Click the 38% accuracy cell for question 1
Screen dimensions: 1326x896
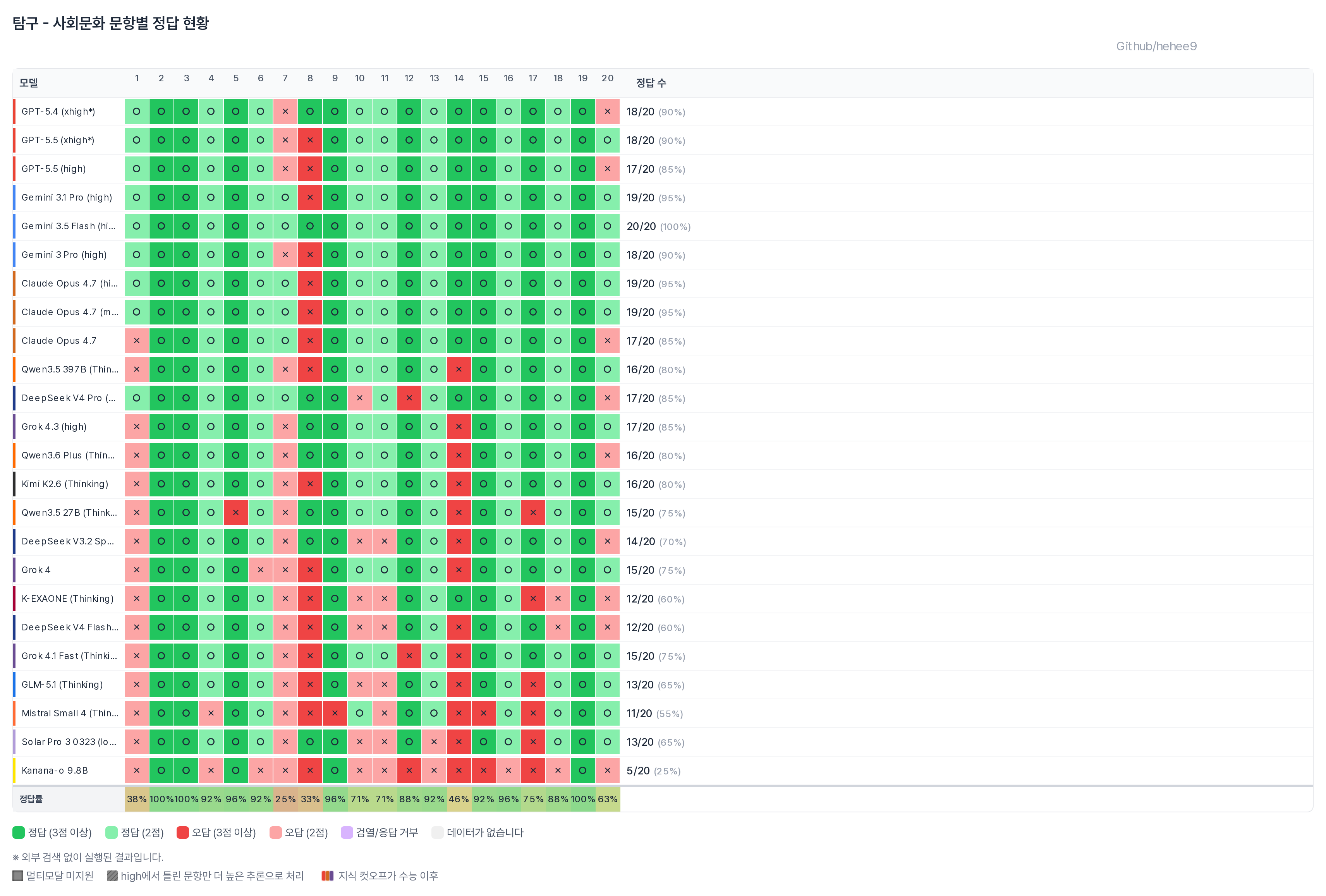click(x=137, y=799)
